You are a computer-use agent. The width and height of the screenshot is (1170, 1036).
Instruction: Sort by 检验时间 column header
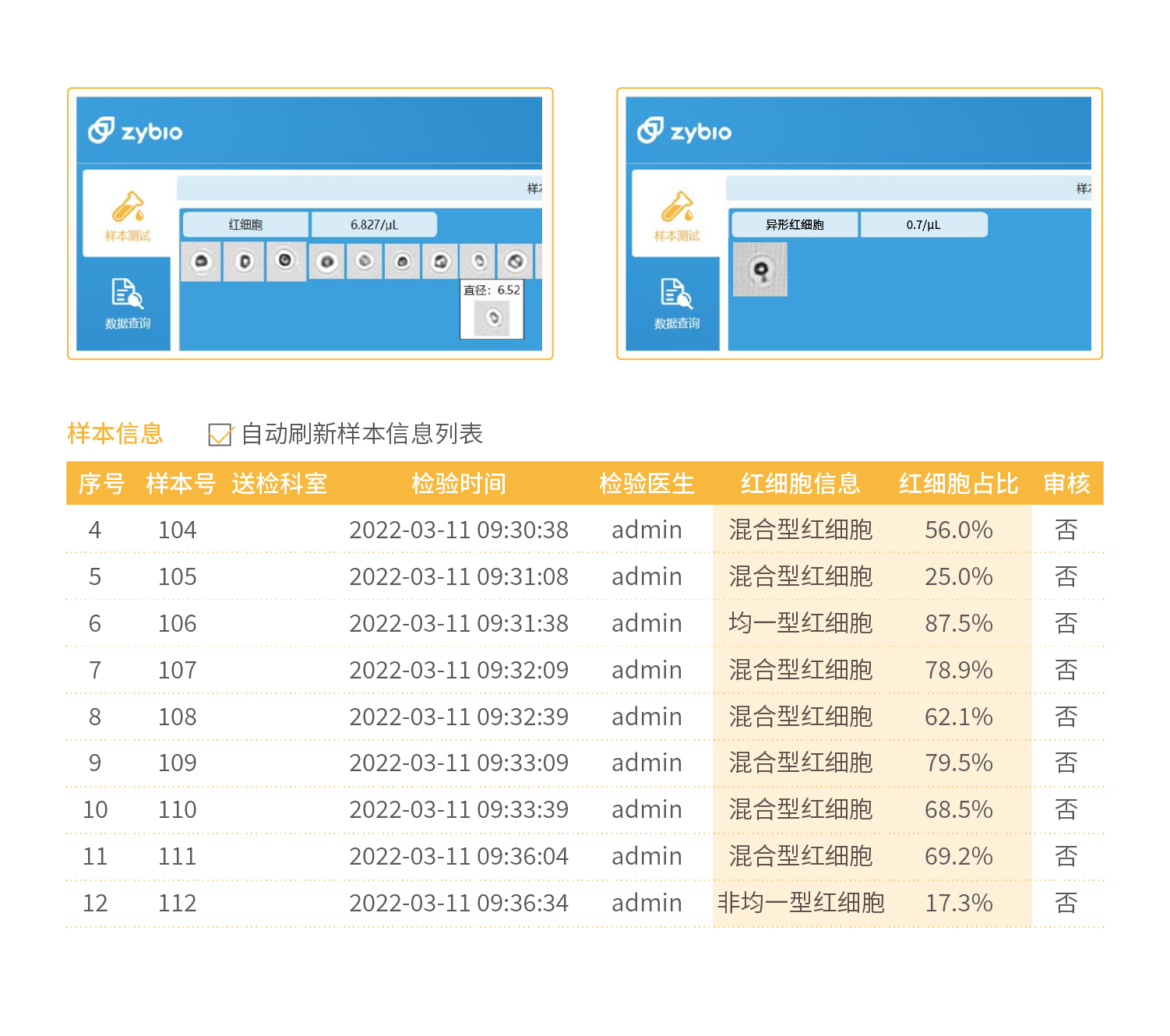(x=458, y=484)
